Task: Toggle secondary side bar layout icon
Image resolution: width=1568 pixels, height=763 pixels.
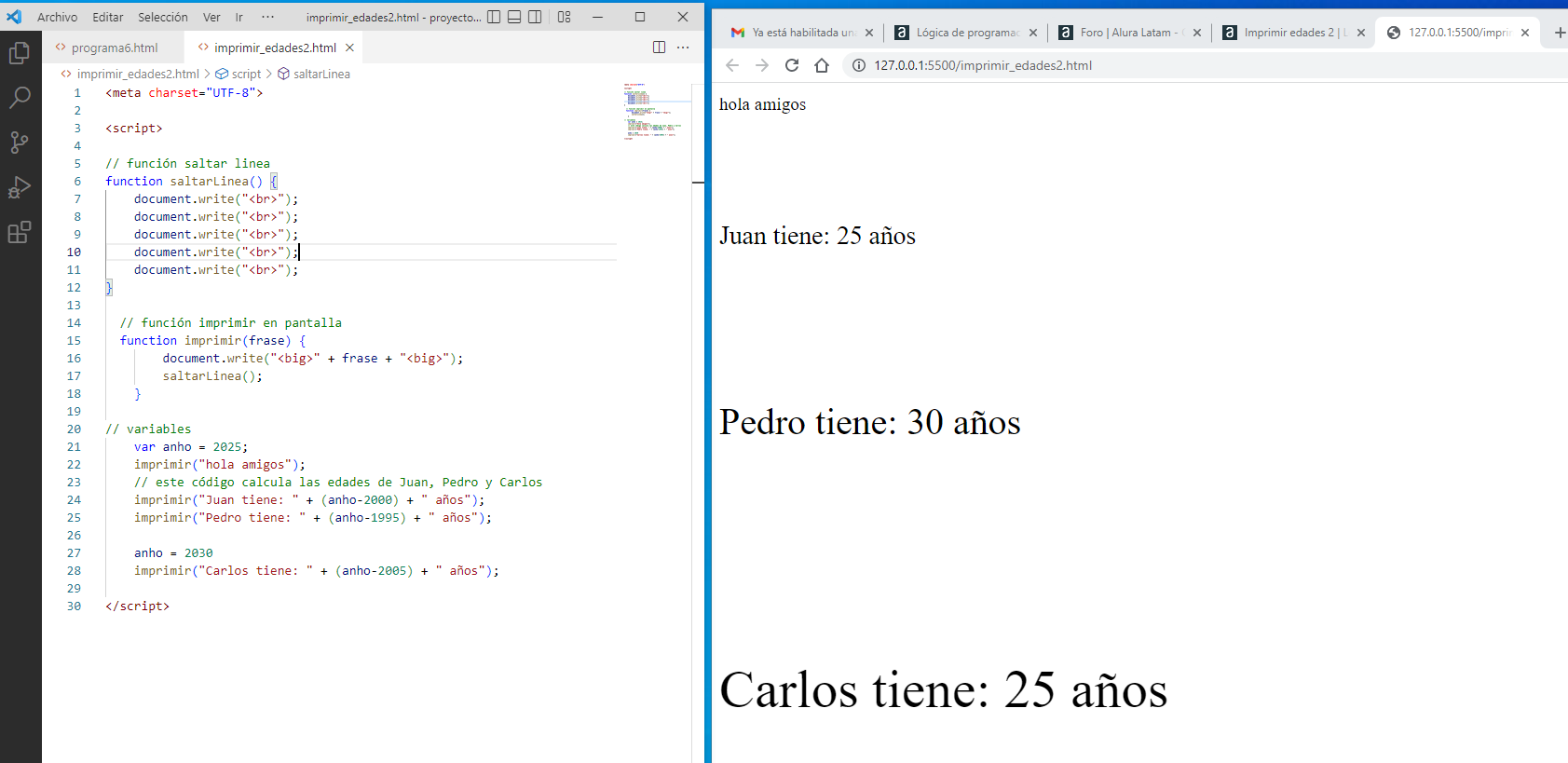Action: tap(535, 17)
